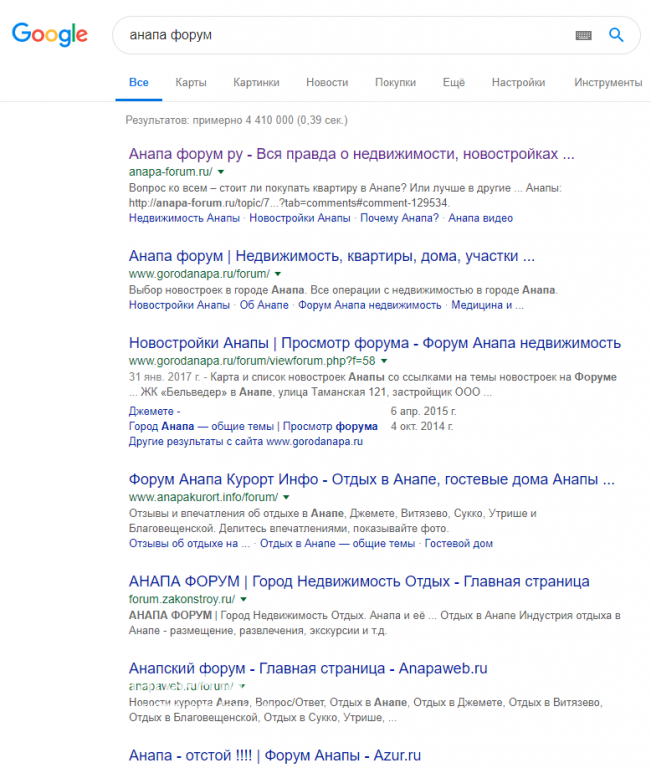Expand dropdown arrow next to www.anapakurort.info/forum/
The width and height of the screenshot is (651, 768).
286,497
